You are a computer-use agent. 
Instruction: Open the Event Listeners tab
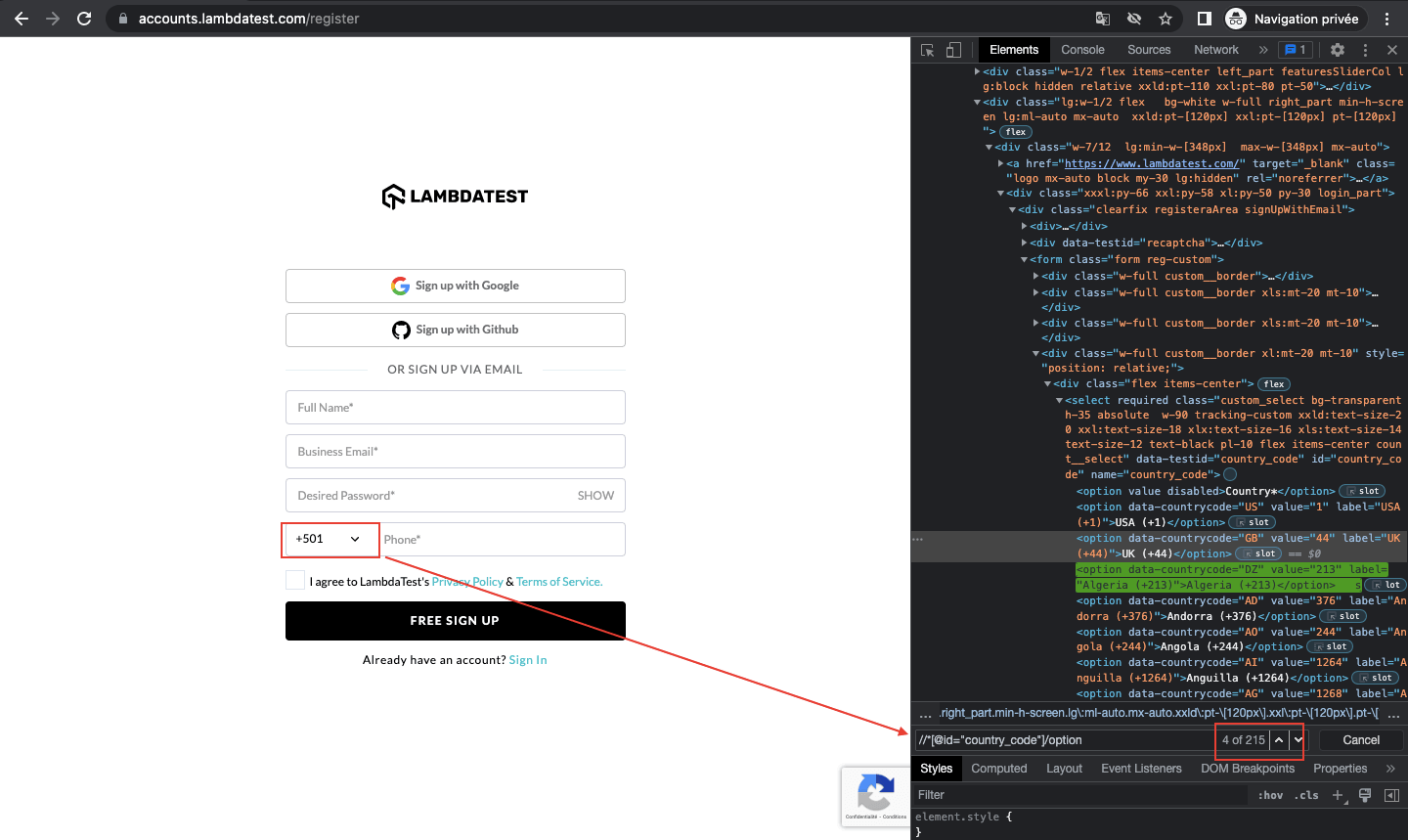pyautogui.click(x=1141, y=768)
